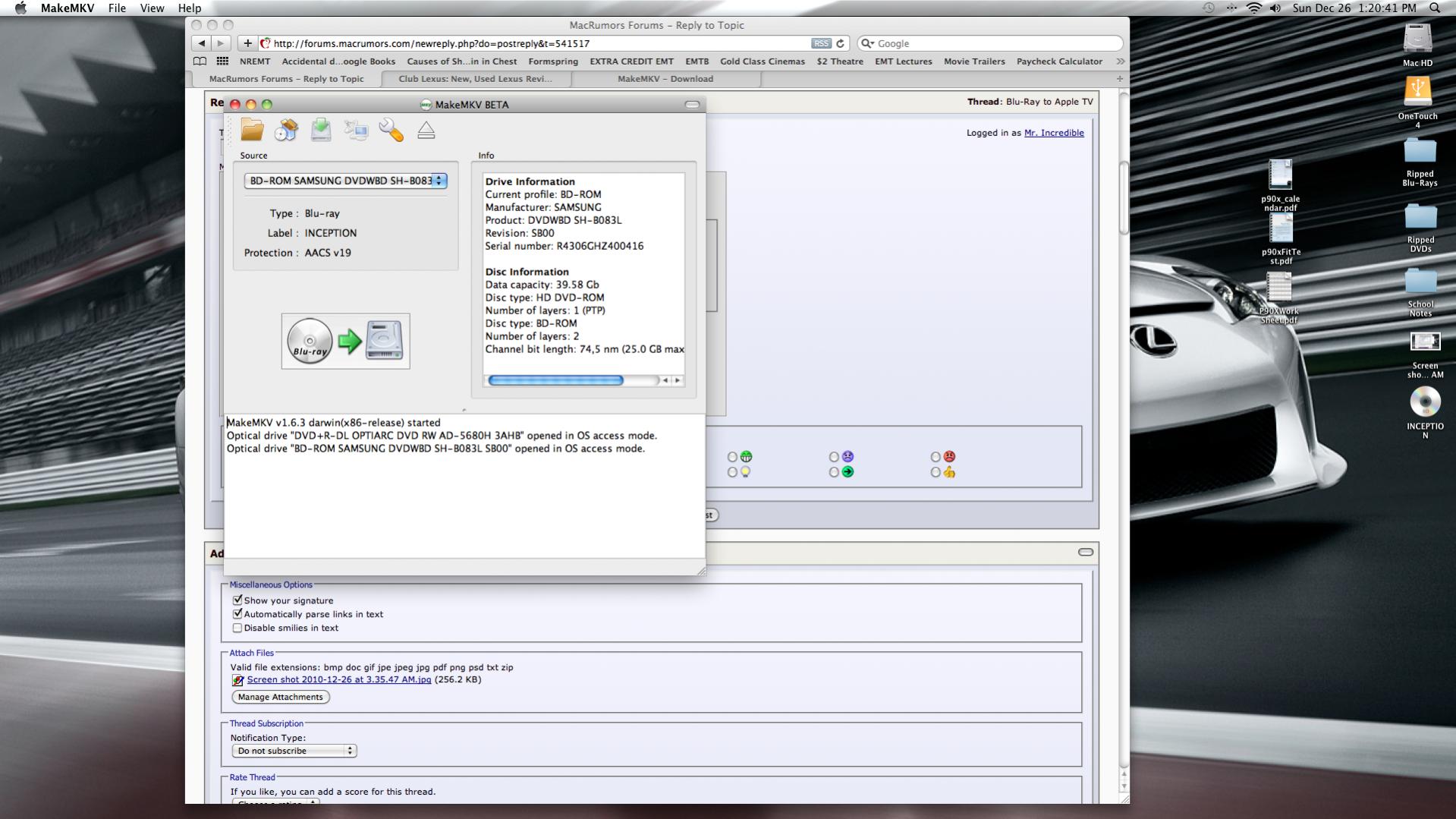This screenshot has width=1456, height=819.
Task: Open MakeMKV preferences with the wrench icon
Action: point(391,130)
